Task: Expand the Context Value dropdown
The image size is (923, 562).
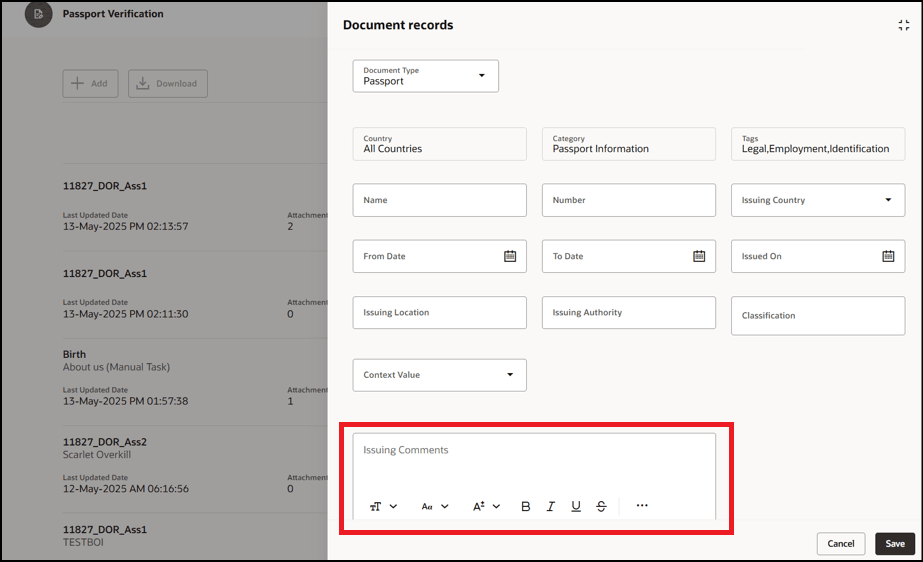Action: [x=439, y=375]
